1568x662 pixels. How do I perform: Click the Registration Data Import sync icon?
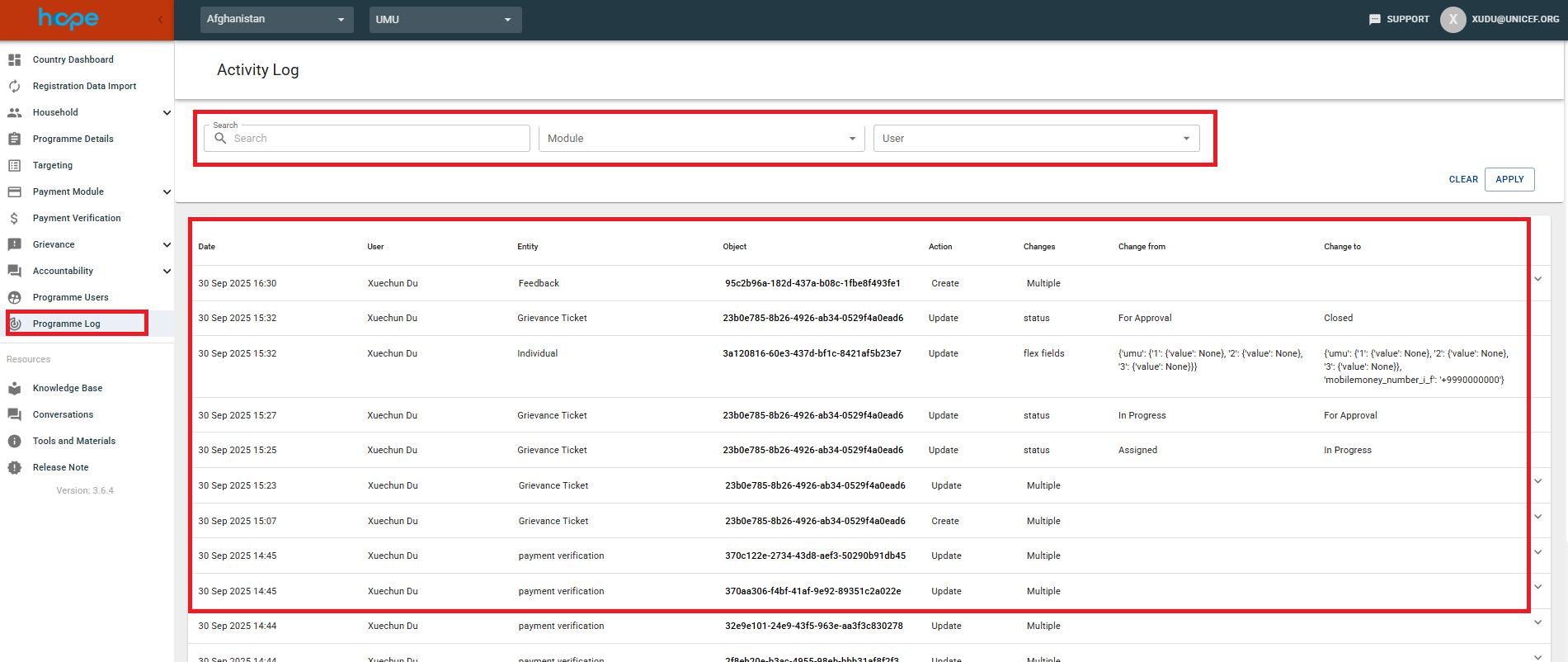point(14,86)
